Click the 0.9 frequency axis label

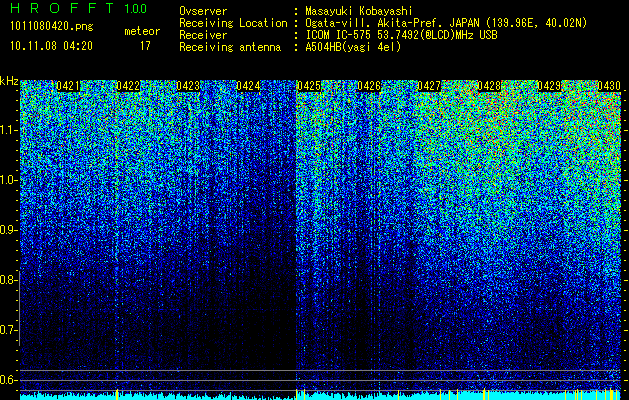point(8,230)
